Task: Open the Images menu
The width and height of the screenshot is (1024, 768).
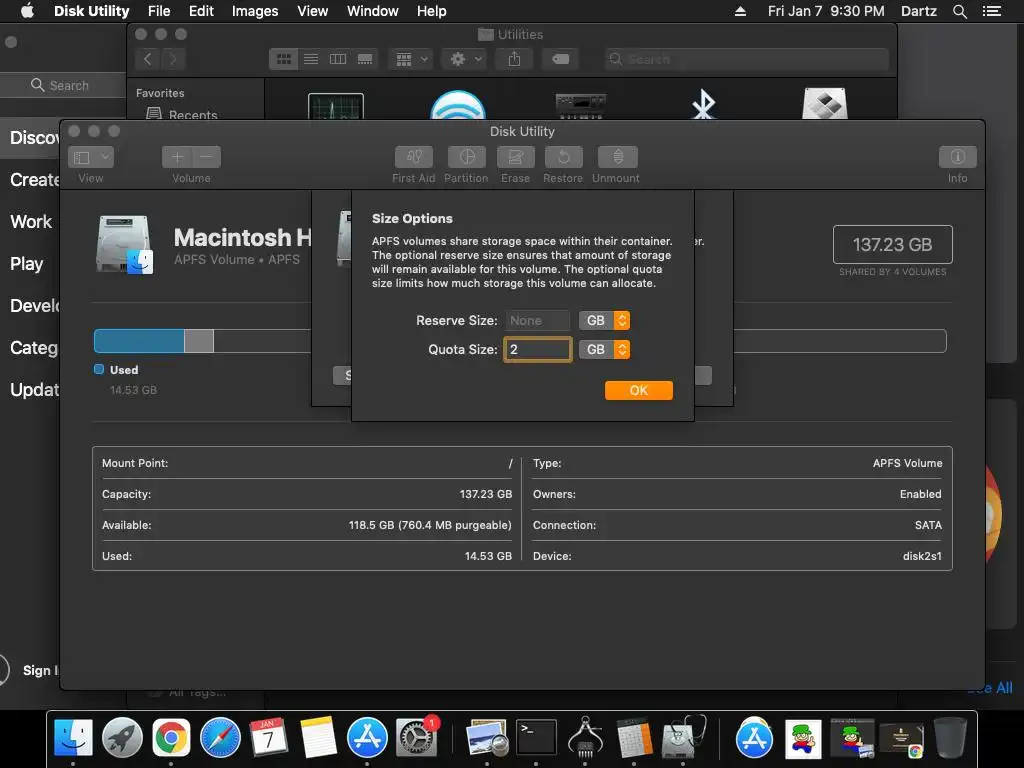Action: click(255, 11)
